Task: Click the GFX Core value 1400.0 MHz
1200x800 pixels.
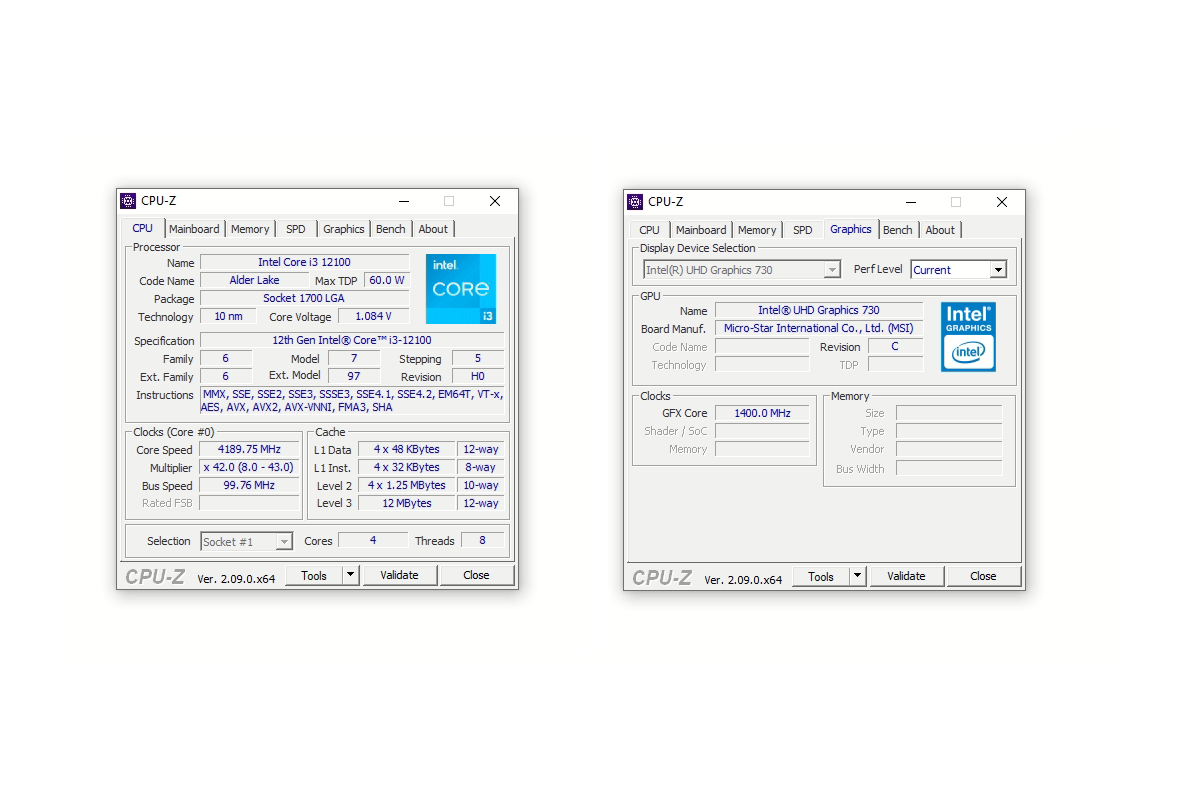Action: [x=762, y=412]
